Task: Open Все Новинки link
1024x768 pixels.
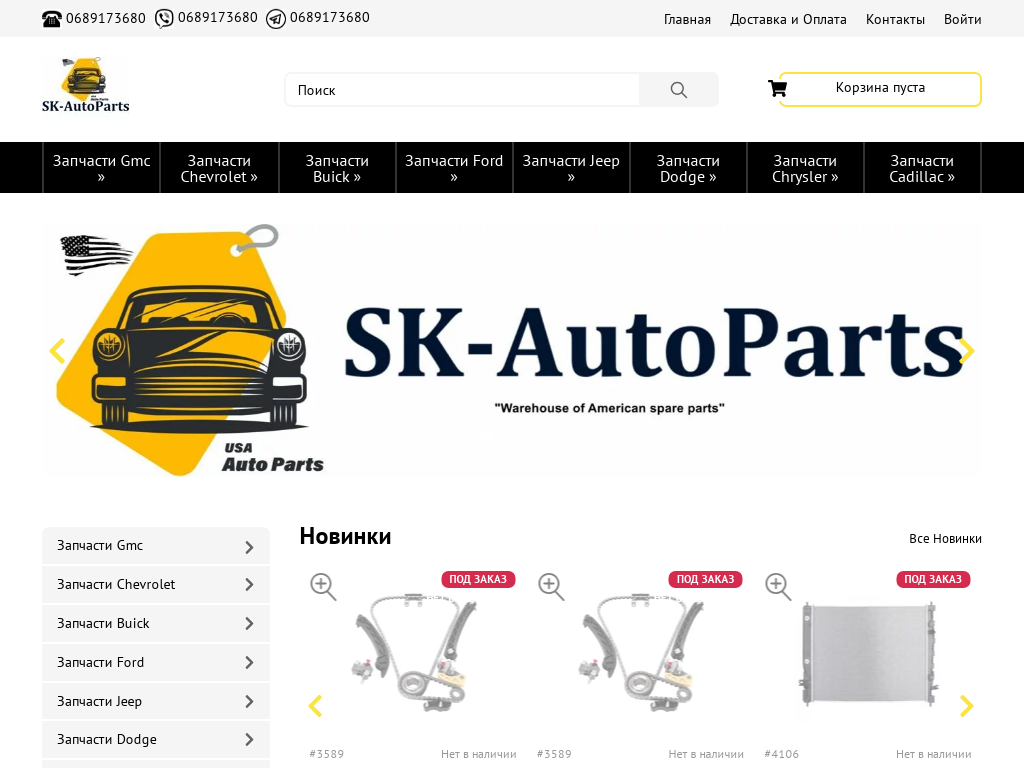Action: click(x=945, y=539)
